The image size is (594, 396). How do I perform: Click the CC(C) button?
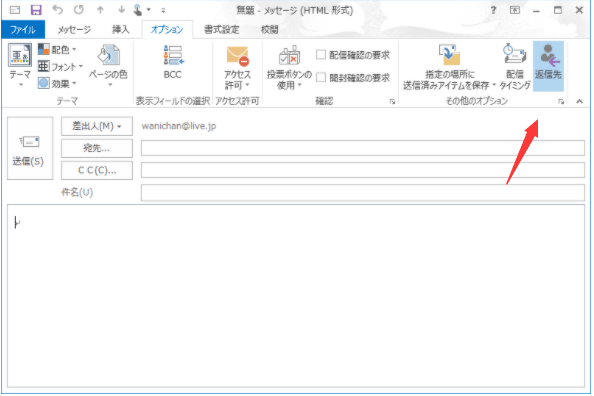pyautogui.click(x=97, y=171)
